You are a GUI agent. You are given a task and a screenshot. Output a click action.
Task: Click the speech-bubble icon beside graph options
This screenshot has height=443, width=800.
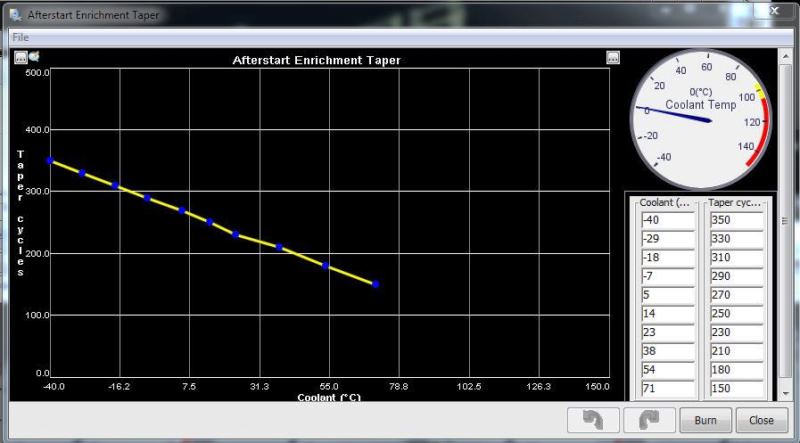(33, 58)
